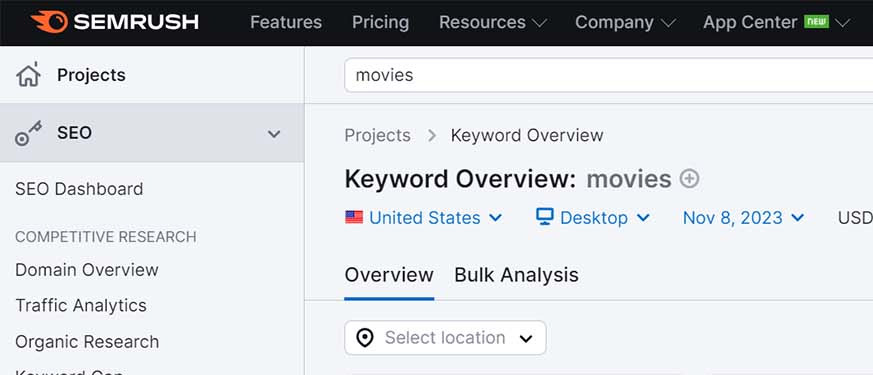Click the United States flag icon
Viewport: 873px width, 375px height.
[354, 218]
